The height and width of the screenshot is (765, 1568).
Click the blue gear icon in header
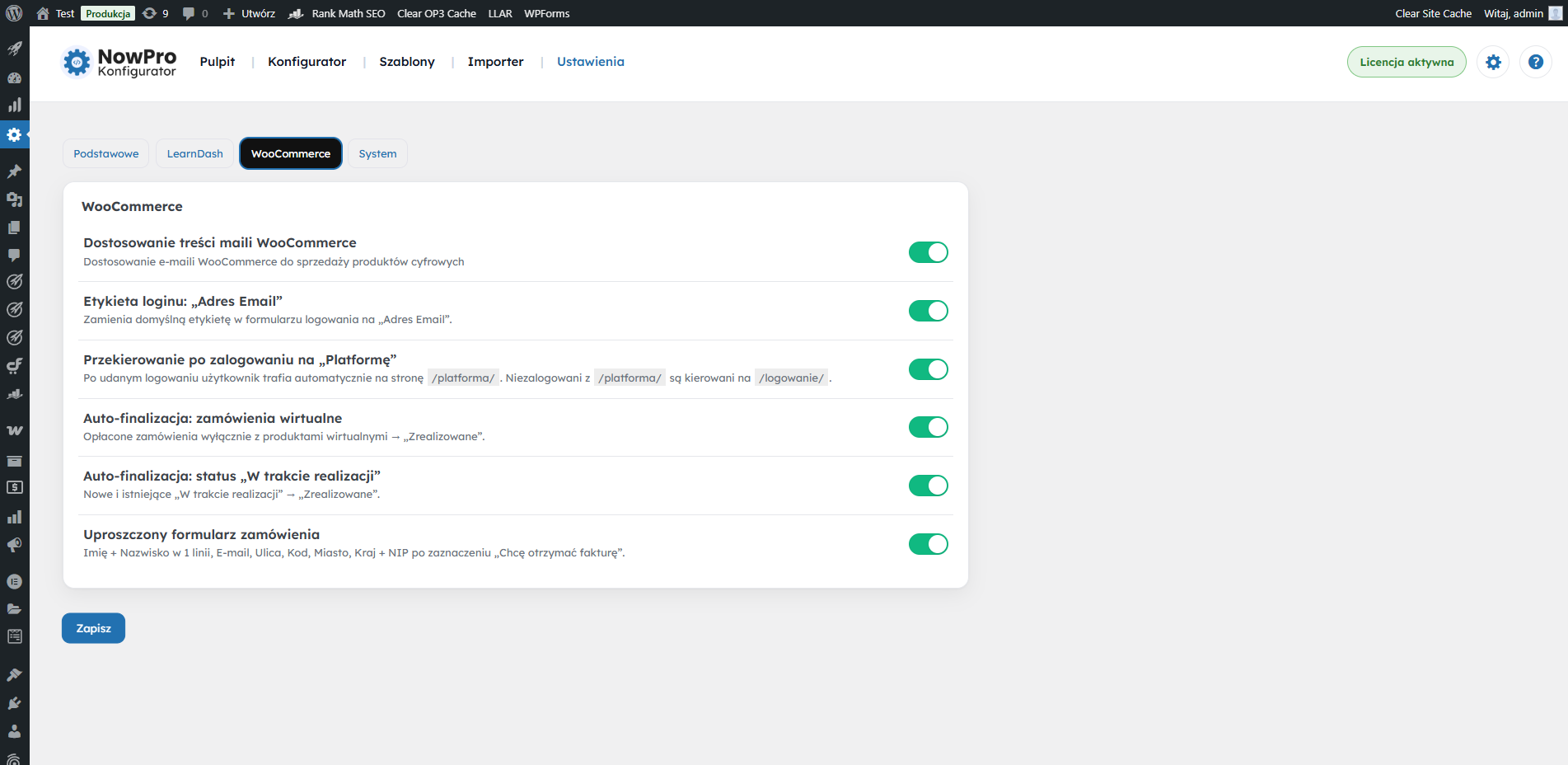point(1493,62)
